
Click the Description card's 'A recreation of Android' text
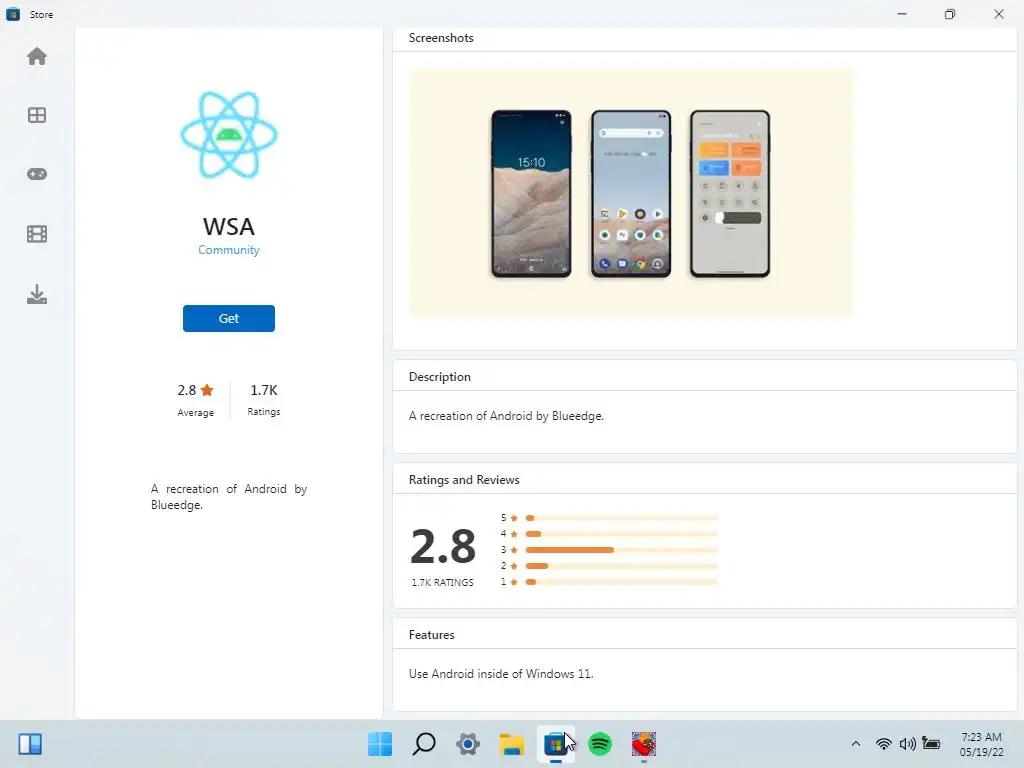pyautogui.click(x=506, y=415)
